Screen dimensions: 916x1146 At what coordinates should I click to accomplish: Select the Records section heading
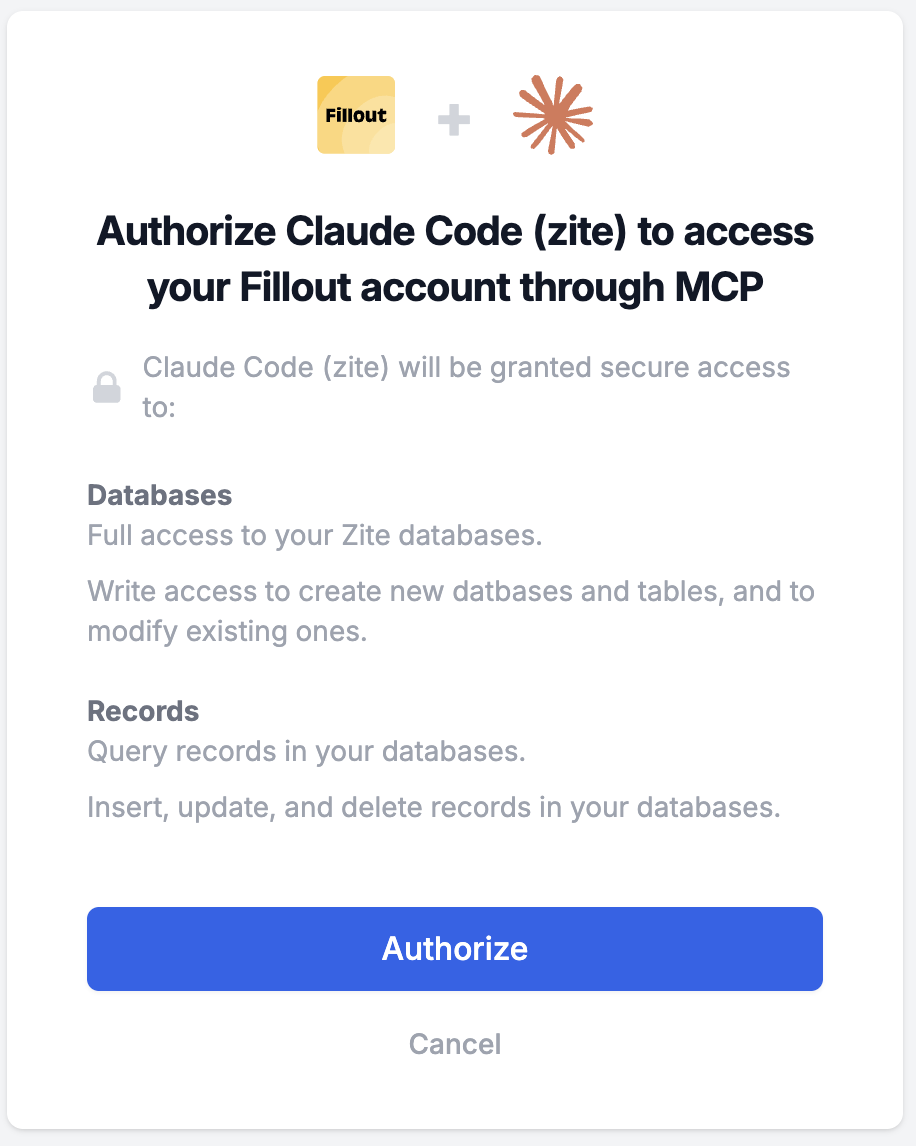(x=143, y=711)
